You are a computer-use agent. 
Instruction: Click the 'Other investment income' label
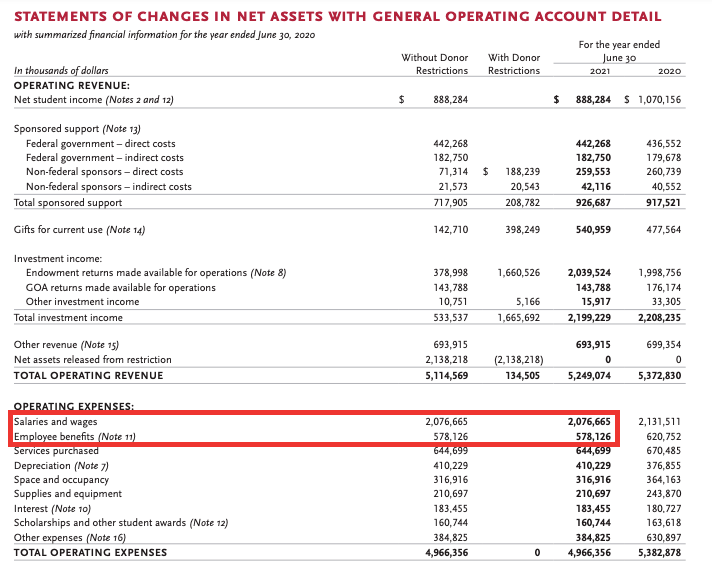coord(83,302)
